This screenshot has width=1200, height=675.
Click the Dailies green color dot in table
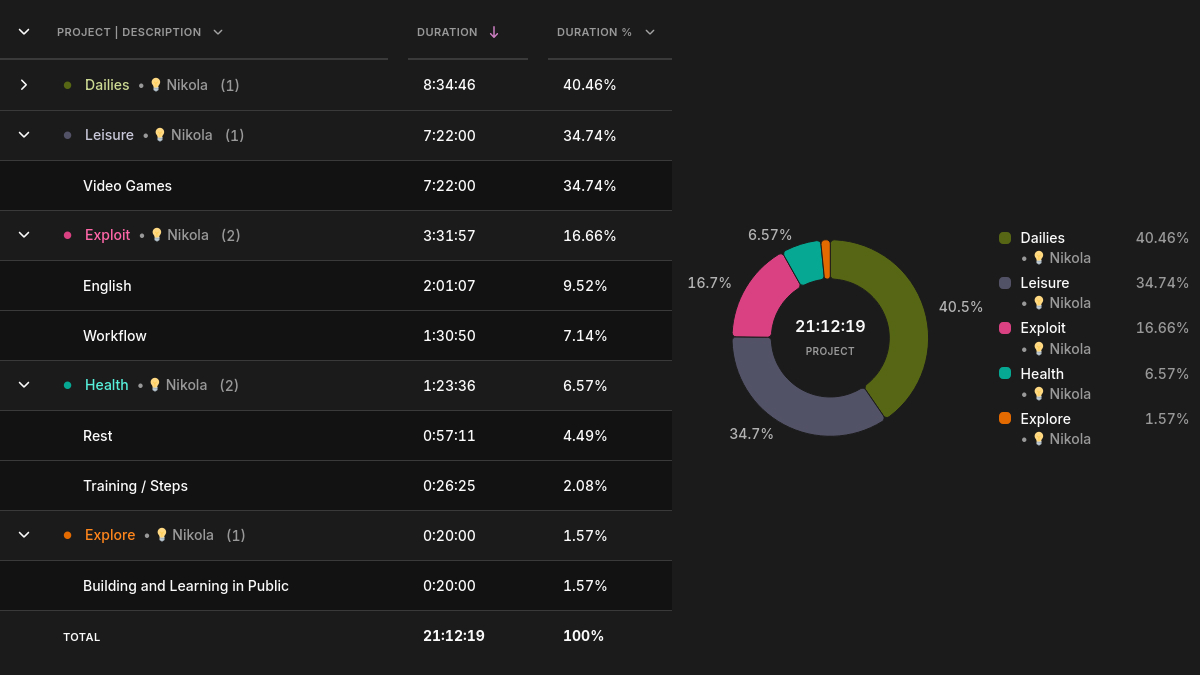tap(67, 85)
